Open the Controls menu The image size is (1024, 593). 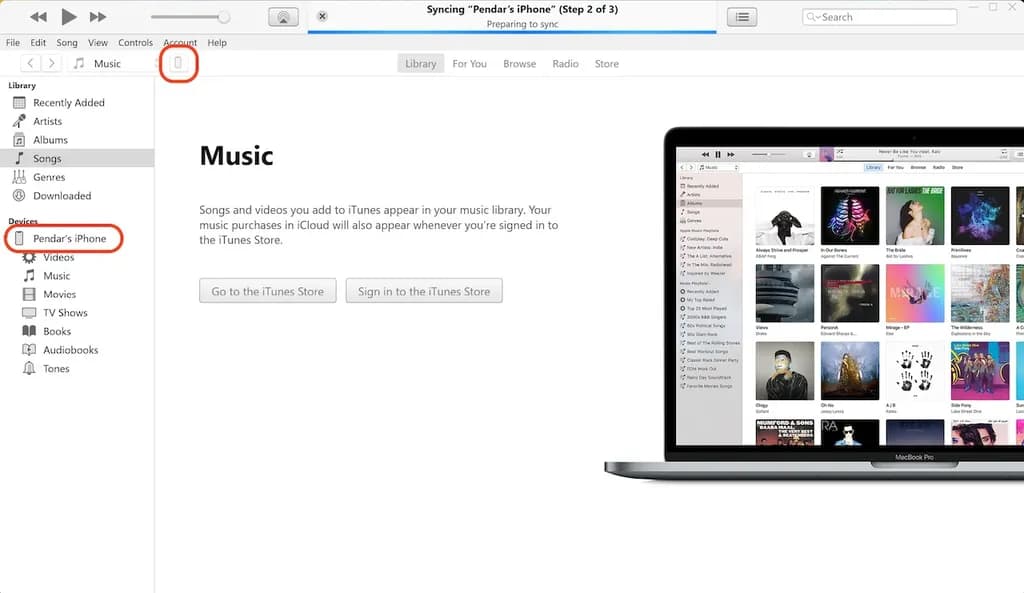pos(135,43)
